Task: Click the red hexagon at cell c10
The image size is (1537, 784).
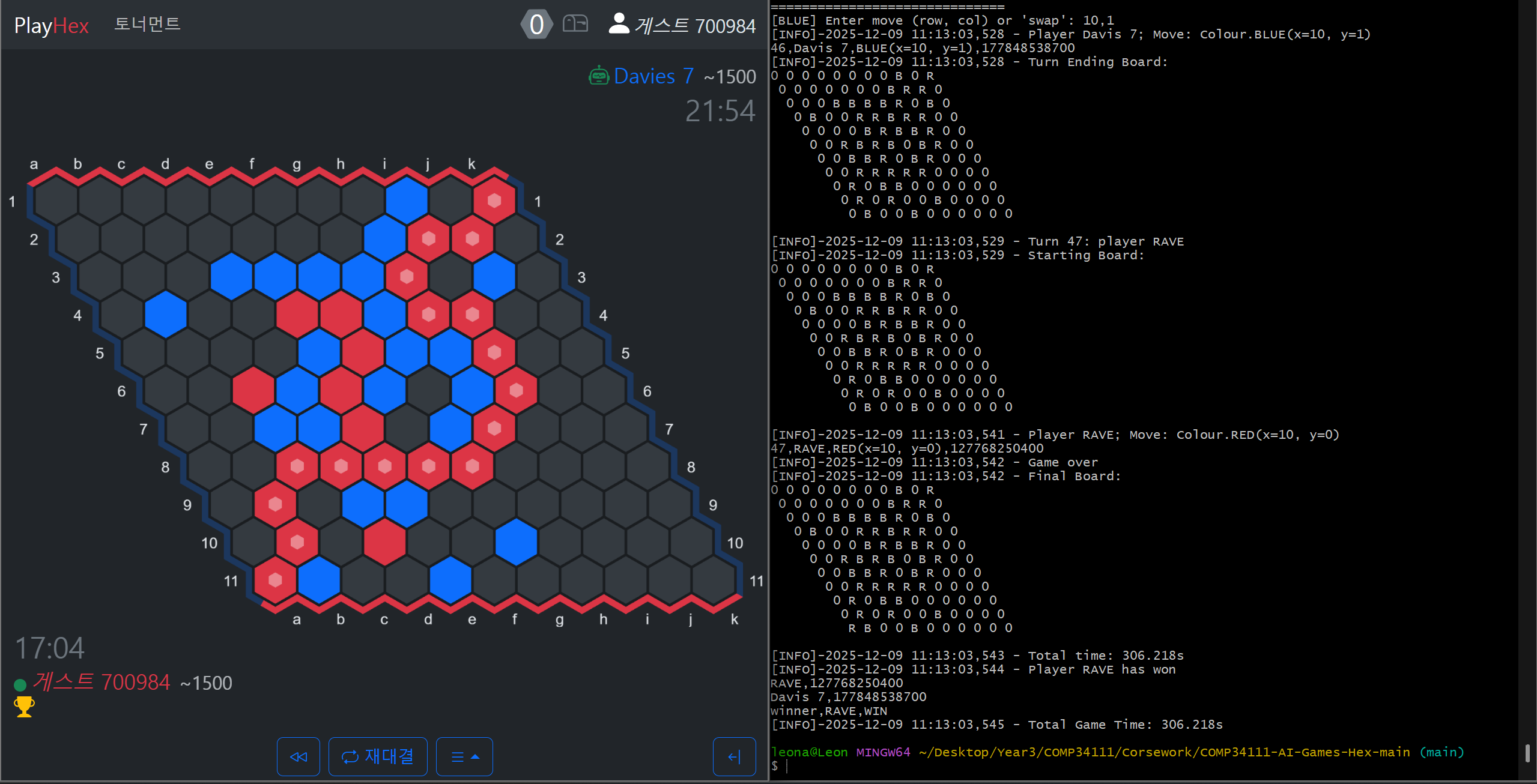Action: pyautogui.click(x=385, y=542)
